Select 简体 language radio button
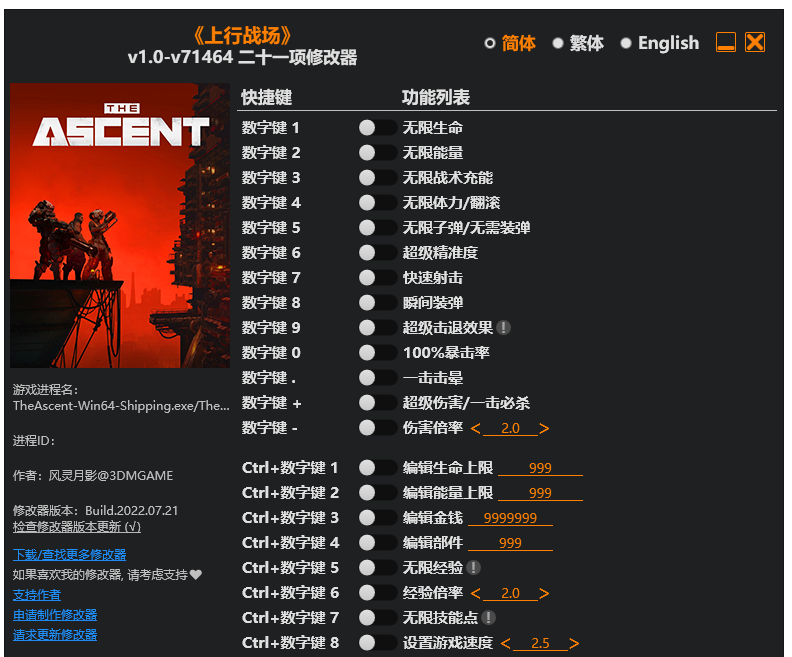792x657 pixels. pyautogui.click(x=489, y=43)
